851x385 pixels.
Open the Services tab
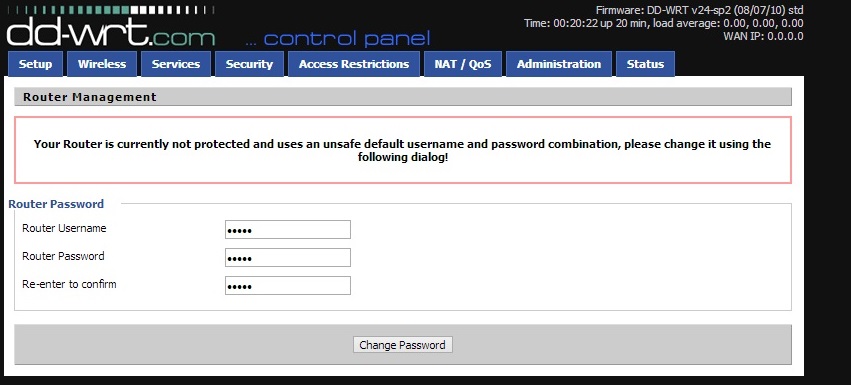[176, 64]
